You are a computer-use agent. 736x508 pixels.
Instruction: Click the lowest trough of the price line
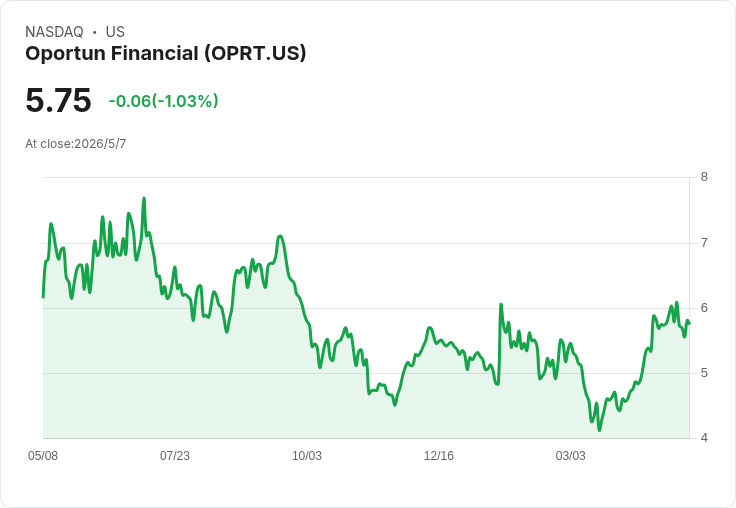(x=599, y=430)
